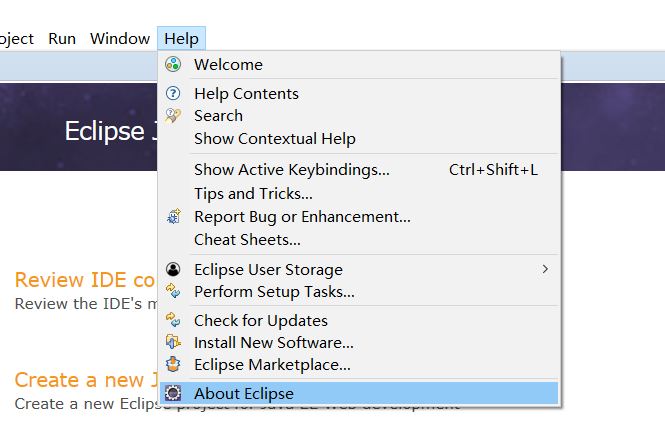Click the Report Bug or Enhancement icon

173,216
